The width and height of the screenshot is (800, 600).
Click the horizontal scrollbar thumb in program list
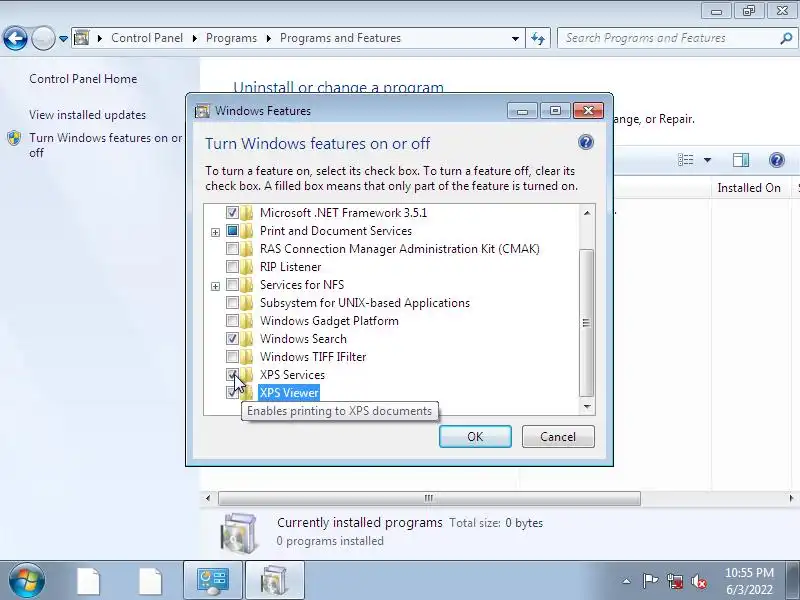point(429,498)
